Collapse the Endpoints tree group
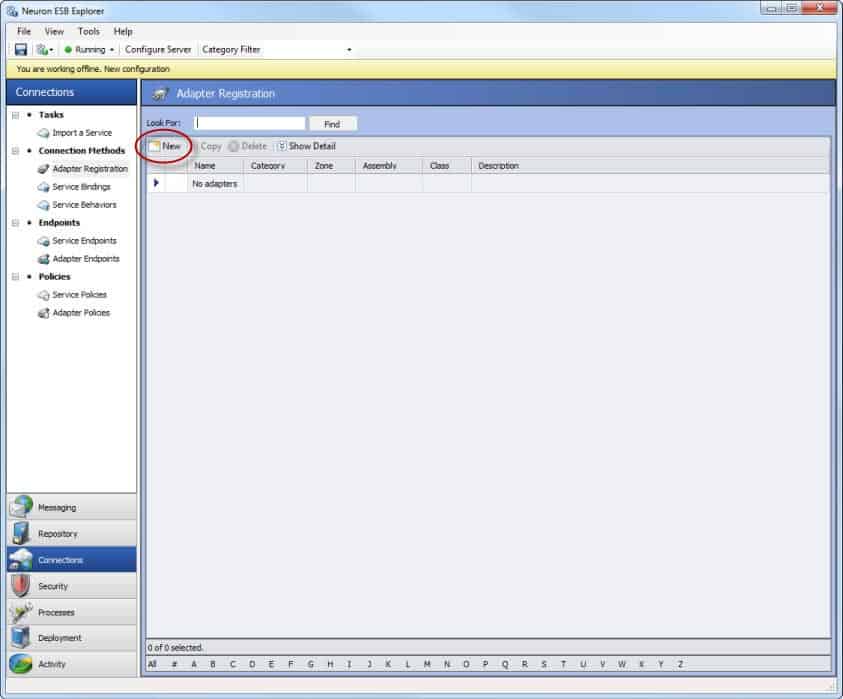This screenshot has width=843, height=699. [x=16, y=223]
